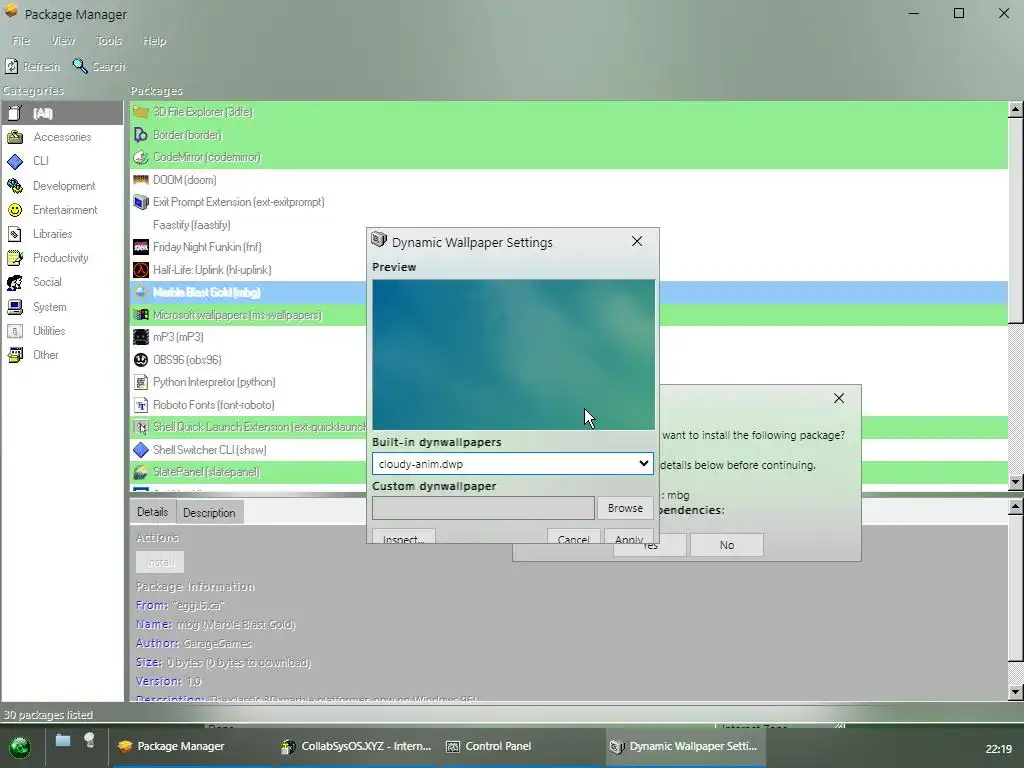Click the lightbulb quick launch icon
1024x768 pixels.
89,740
